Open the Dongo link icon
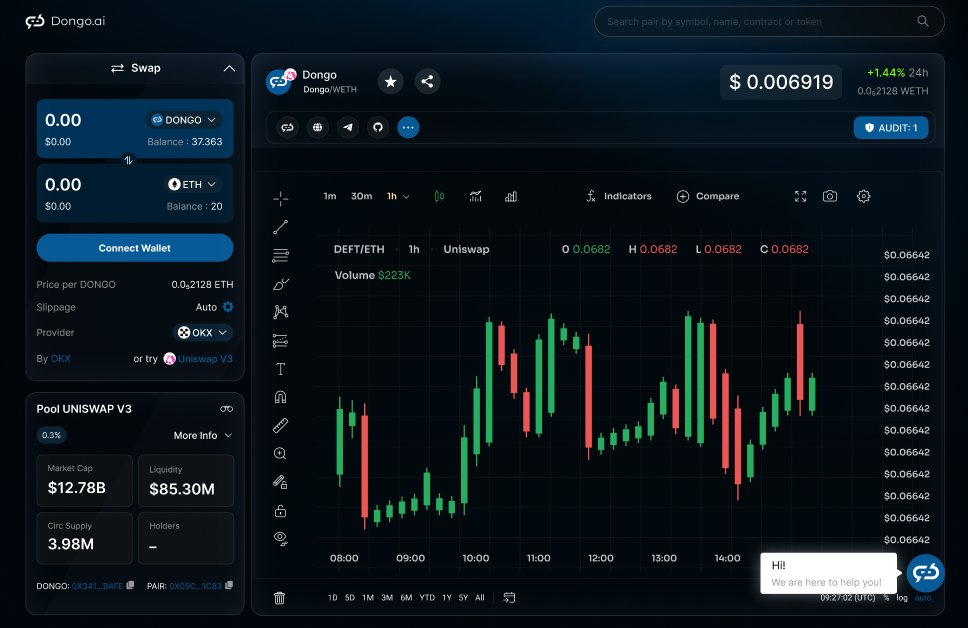 [x=288, y=127]
